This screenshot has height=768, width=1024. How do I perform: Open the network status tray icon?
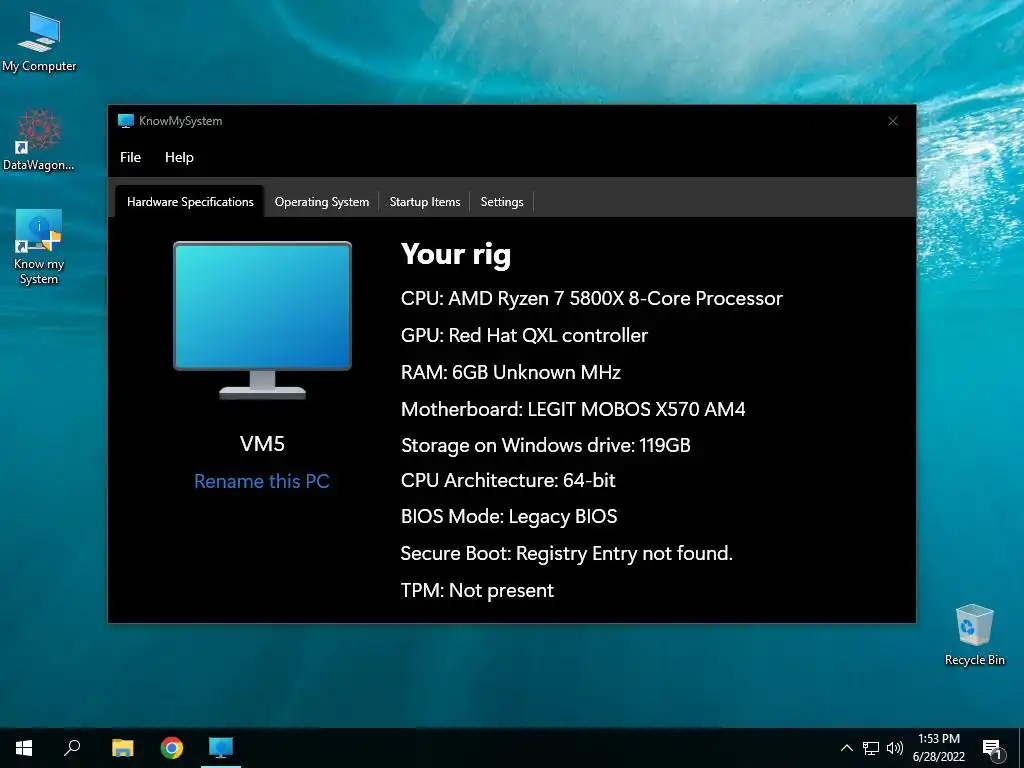[x=871, y=748]
